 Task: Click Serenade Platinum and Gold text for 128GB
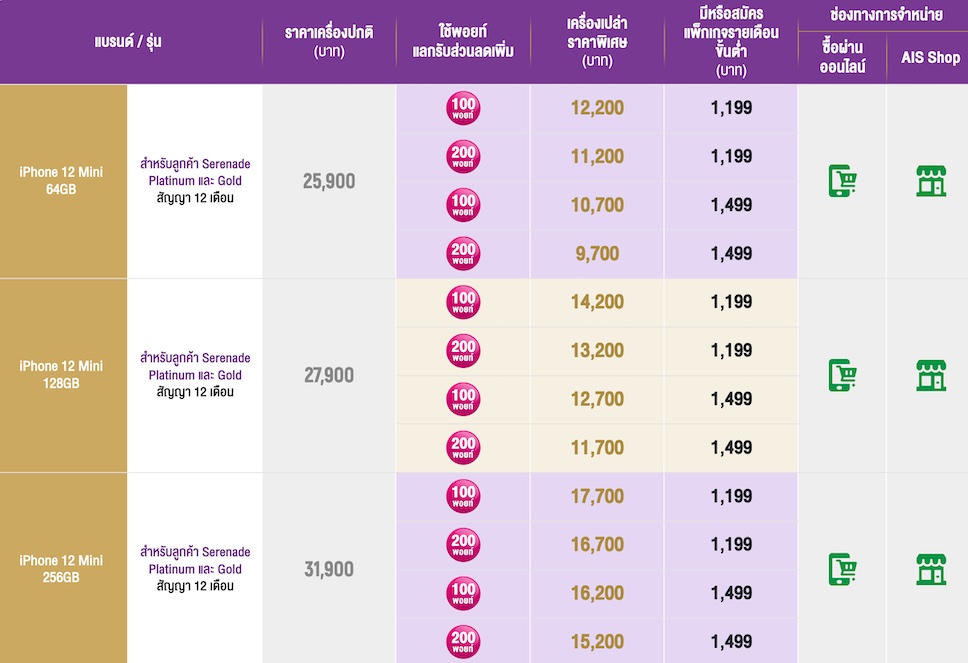196,366
